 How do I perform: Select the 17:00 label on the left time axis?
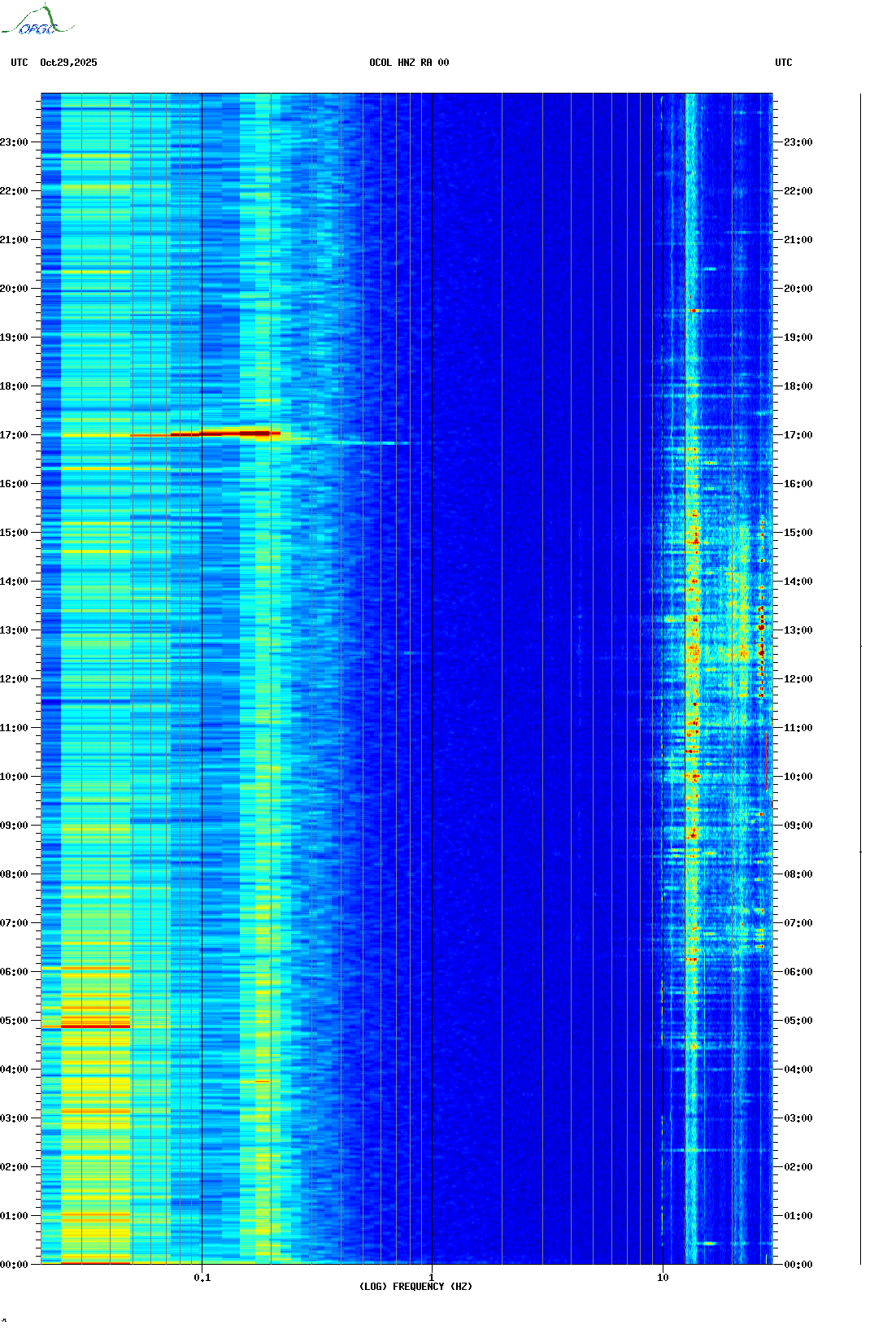(x=14, y=435)
